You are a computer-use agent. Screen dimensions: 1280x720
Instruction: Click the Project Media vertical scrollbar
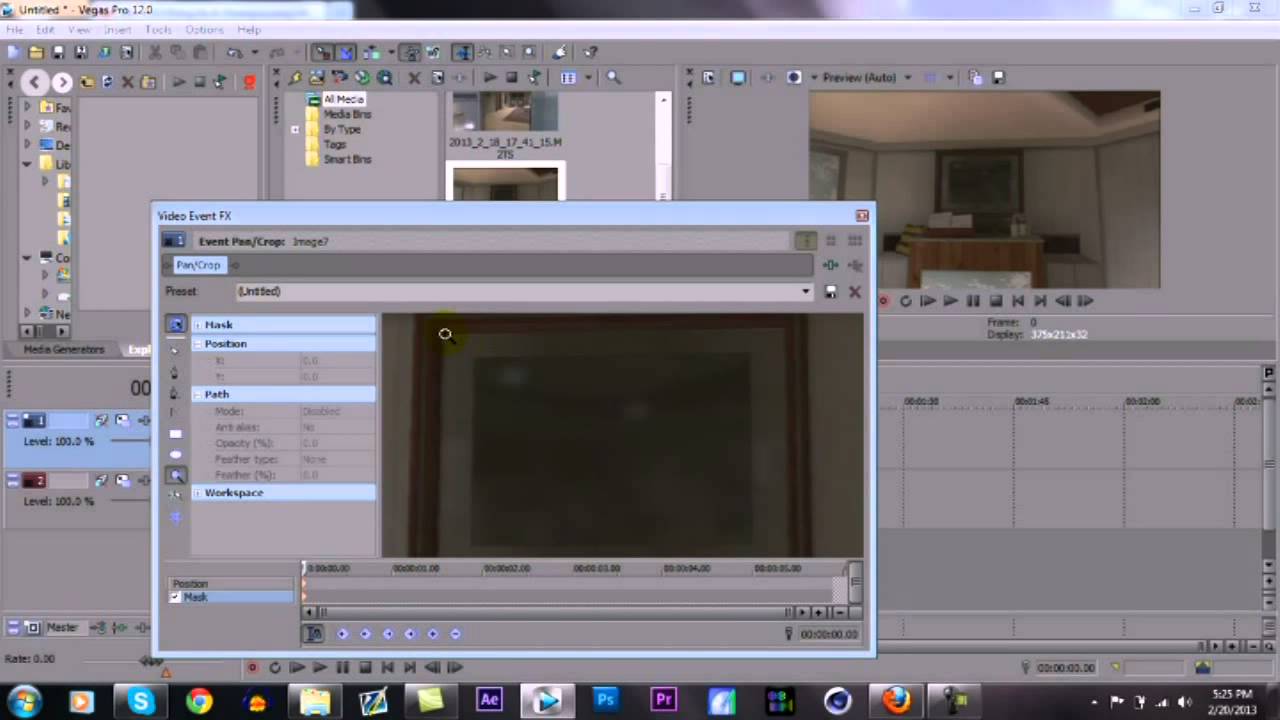[663, 146]
